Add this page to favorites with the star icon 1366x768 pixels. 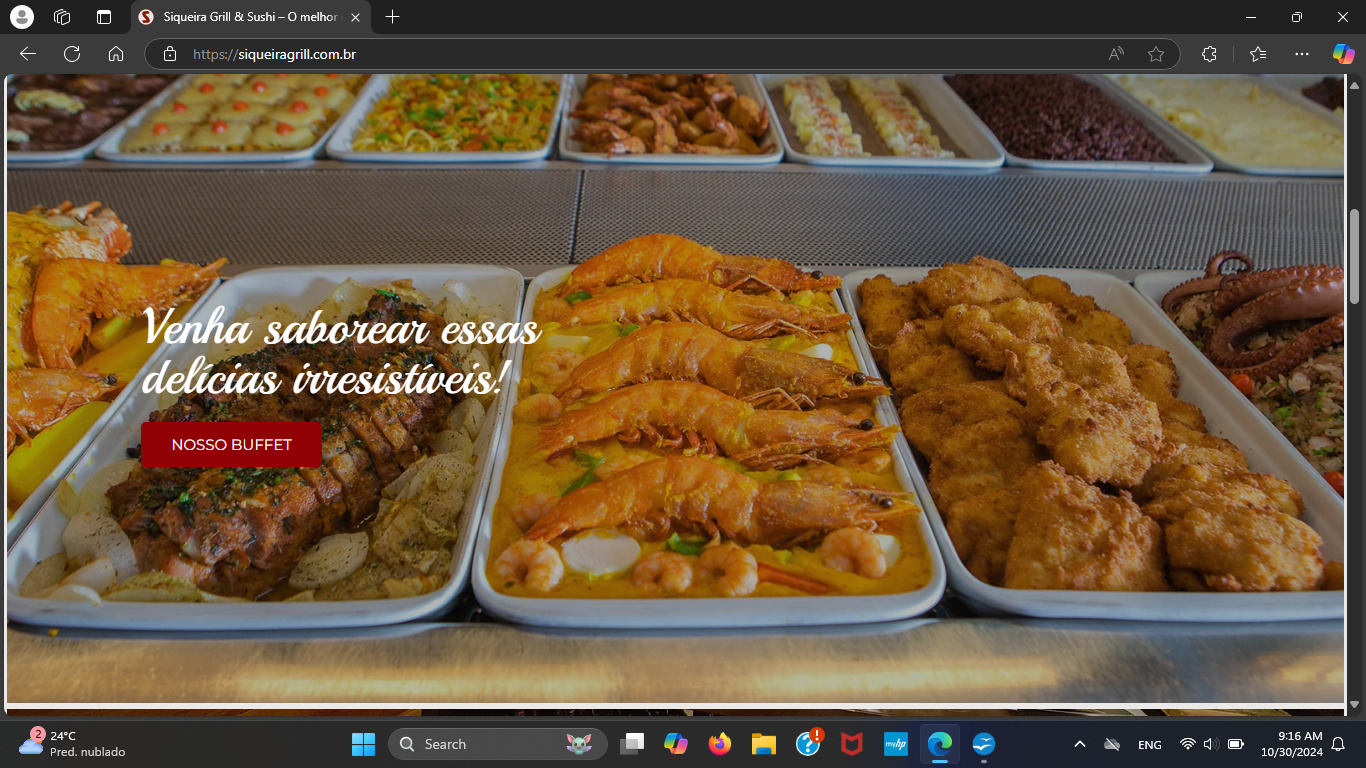point(1156,54)
